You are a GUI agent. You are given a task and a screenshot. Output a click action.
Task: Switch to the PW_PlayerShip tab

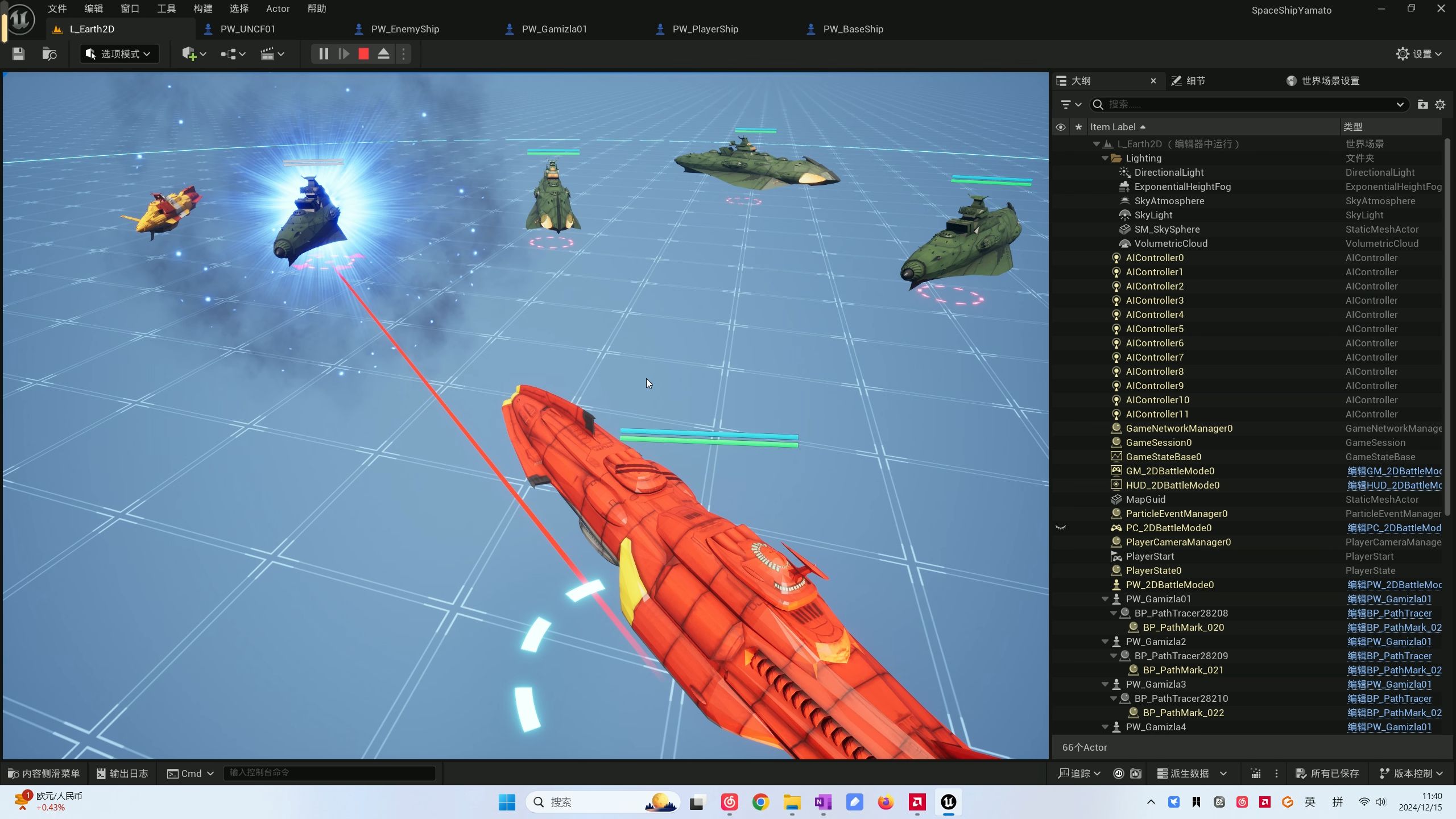tap(705, 29)
